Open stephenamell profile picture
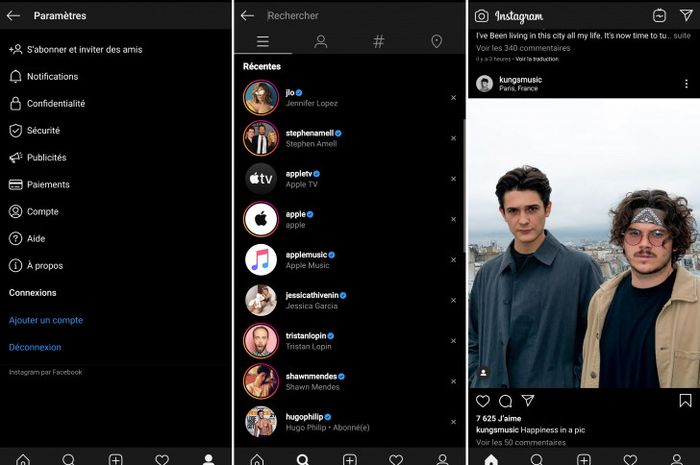The height and width of the screenshot is (465, 700). [261, 138]
